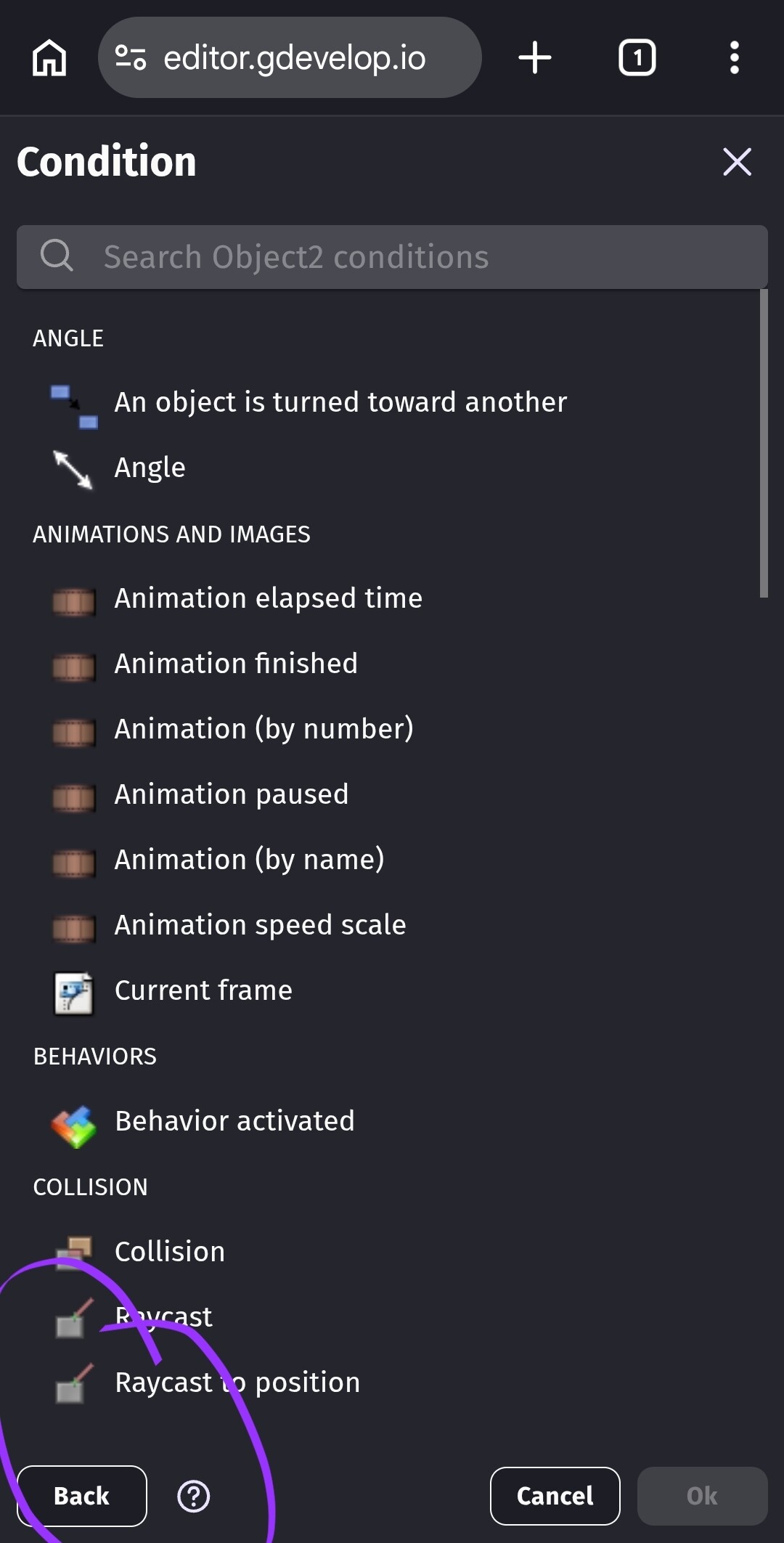This screenshot has height=1543, width=784.
Task: Click the Angle condition arrow icon
Action: point(73,469)
